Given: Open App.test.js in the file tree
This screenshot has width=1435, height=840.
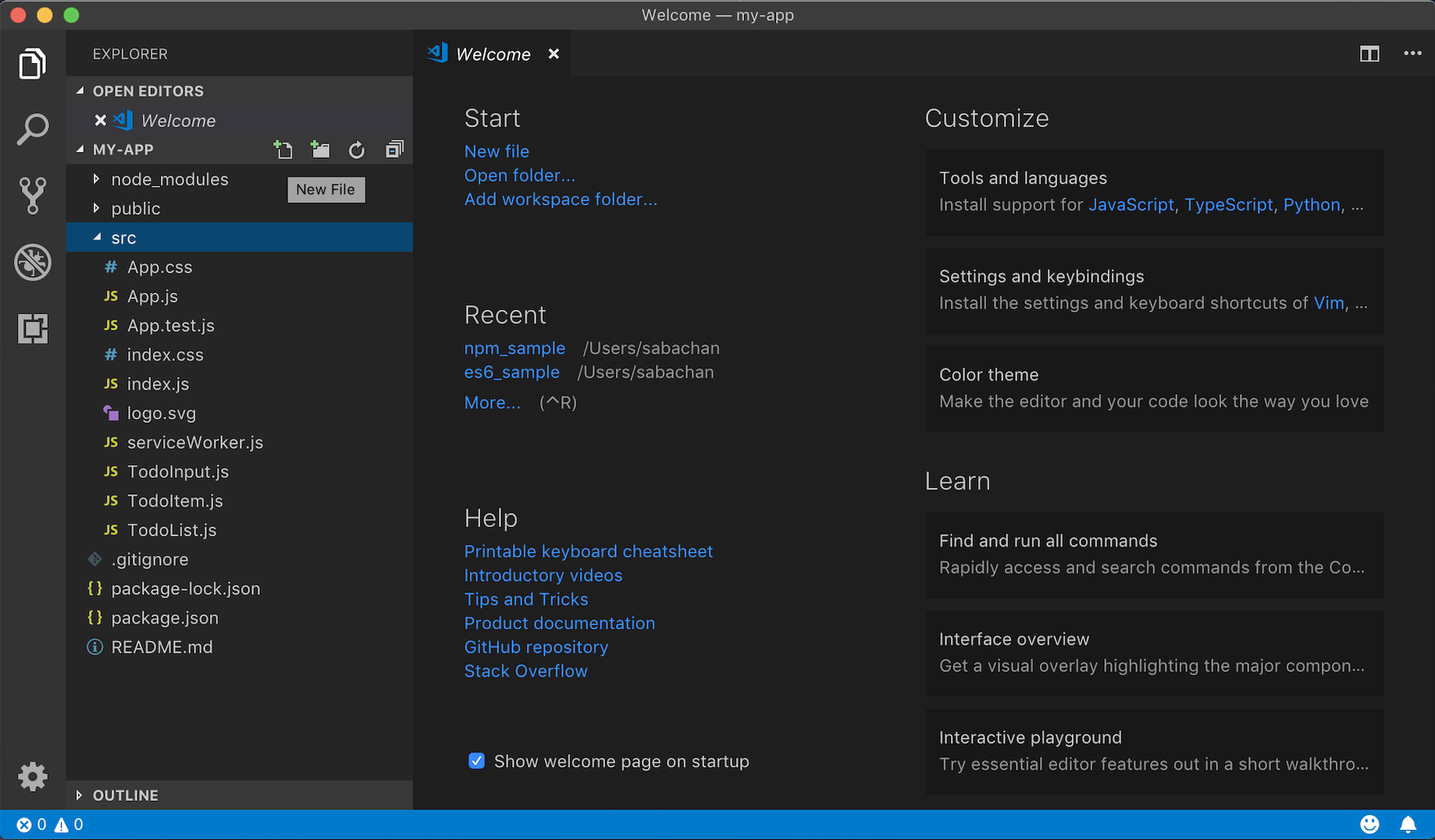Looking at the screenshot, I should [170, 326].
